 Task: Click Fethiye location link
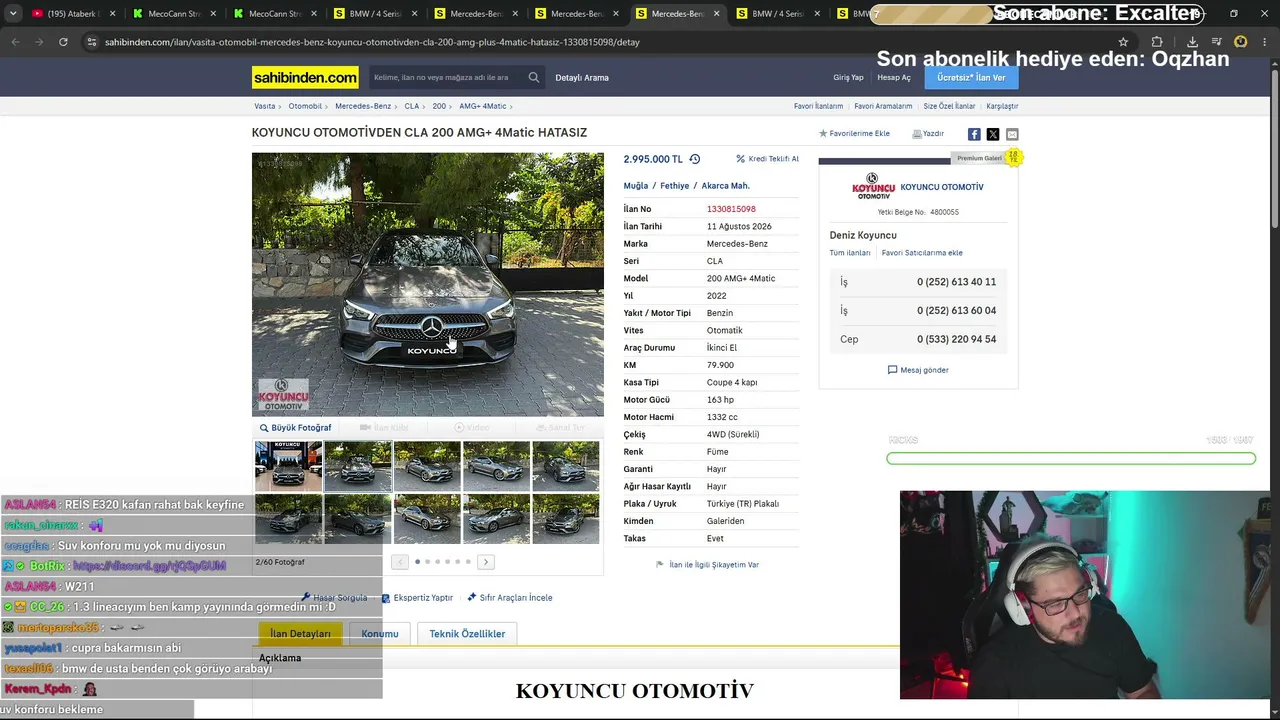point(675,186)
